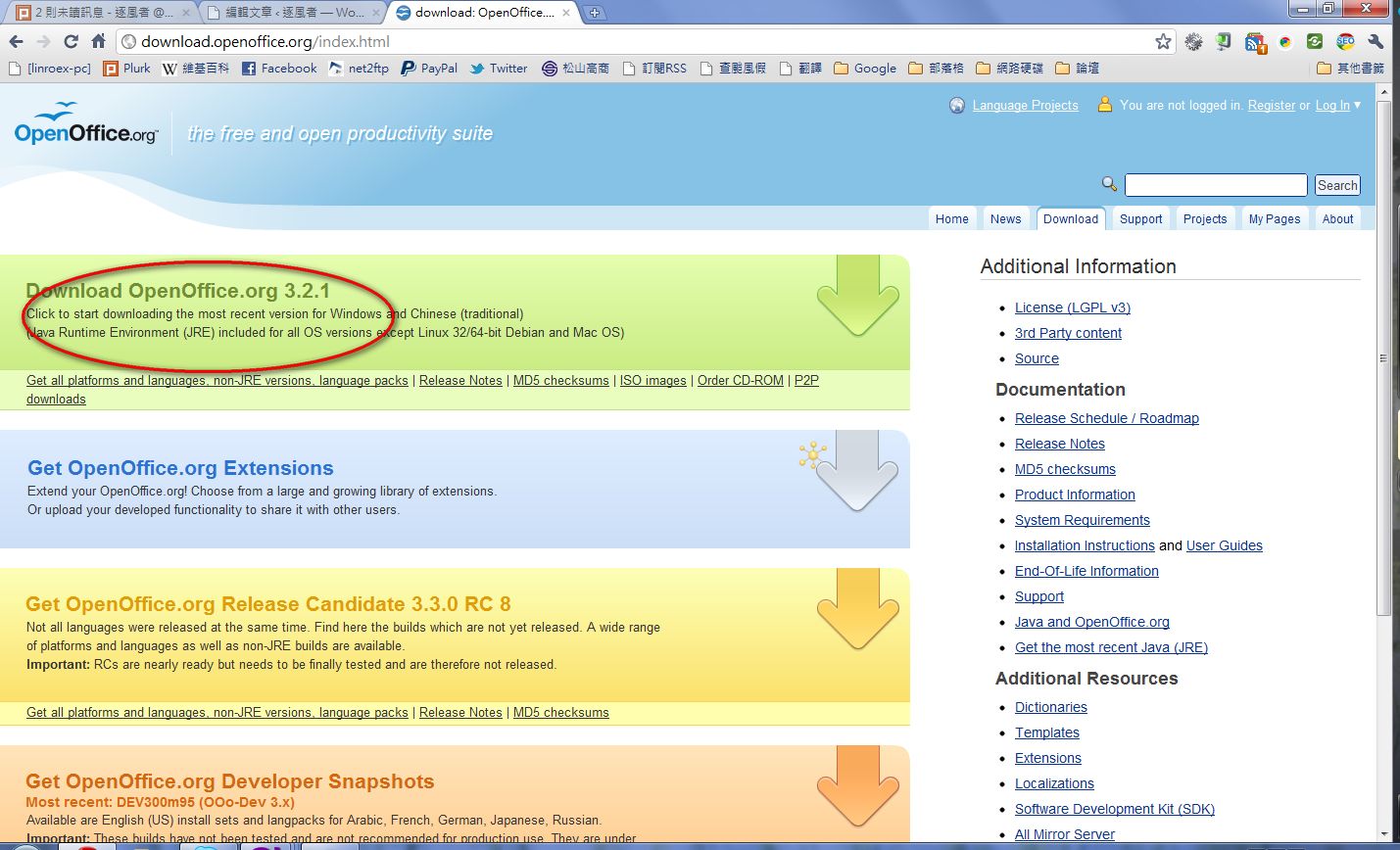Image resolution: width=1400 pixels, height=850 pixels.
Task: Go back with the browser back arrow
Action: point(16,41)
